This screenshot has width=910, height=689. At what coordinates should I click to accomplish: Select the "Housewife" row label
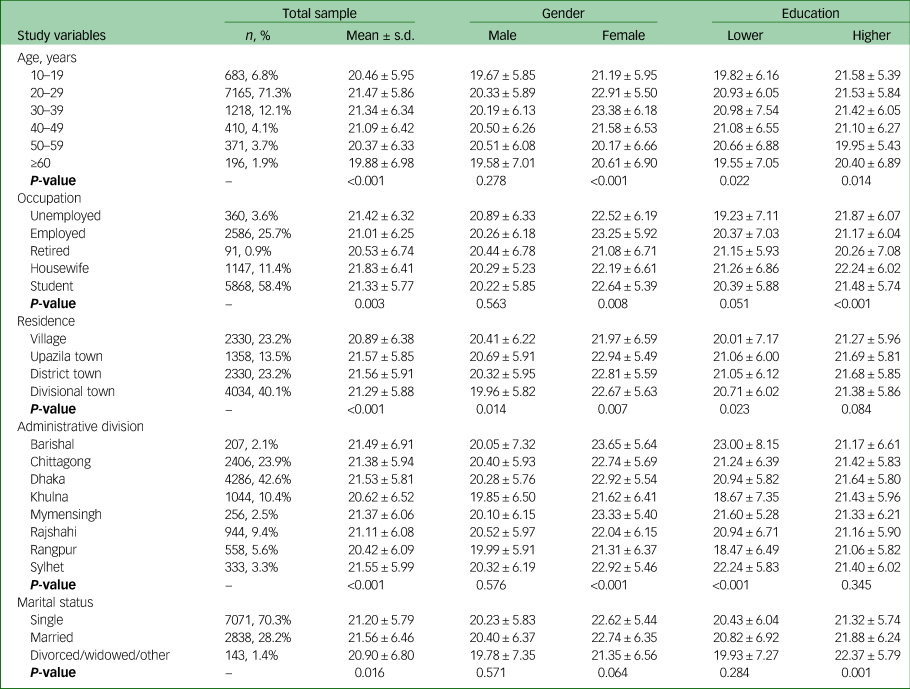click(x=58, y=269)
